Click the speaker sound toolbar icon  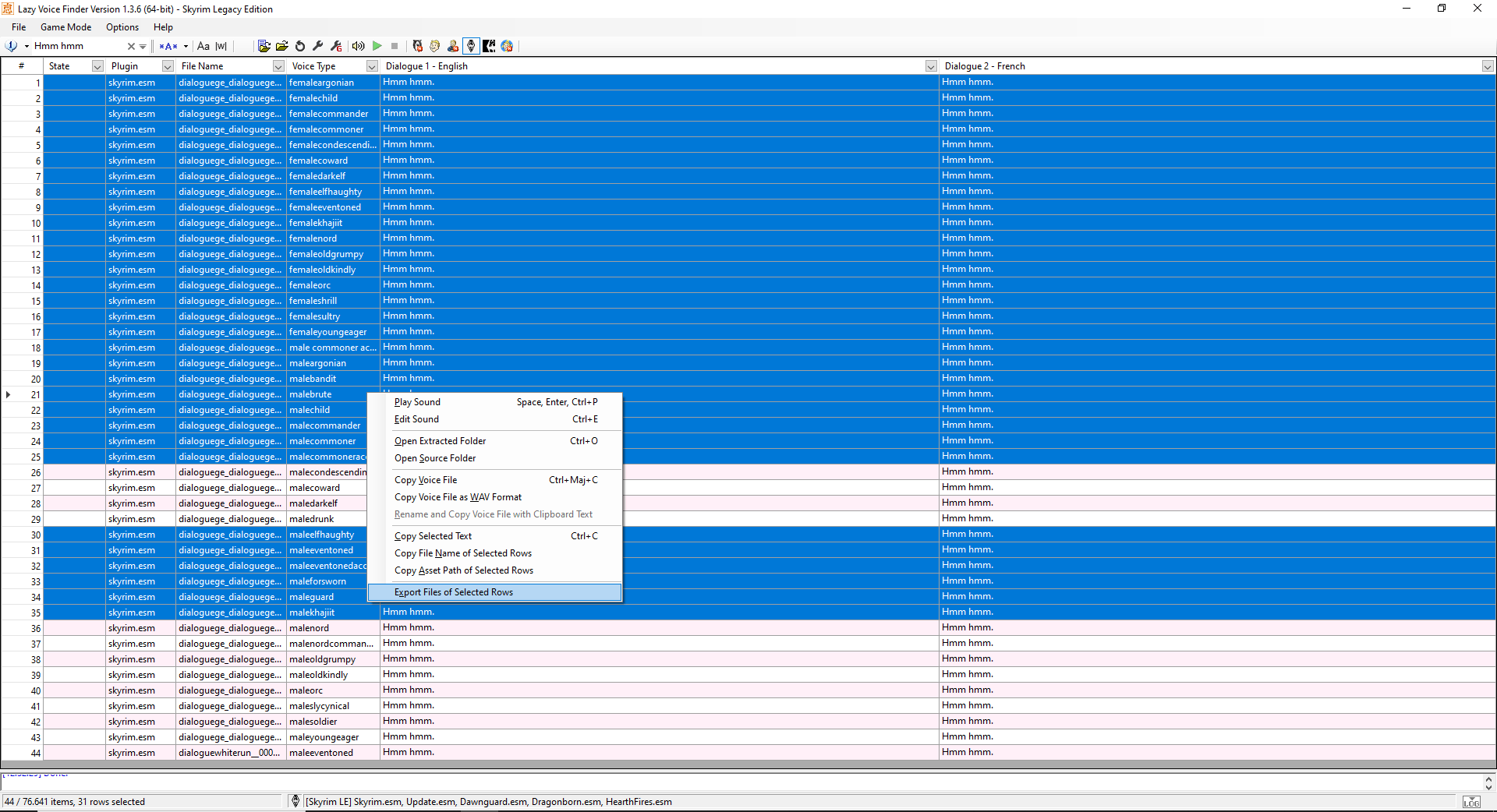click(x=358, y=46)
